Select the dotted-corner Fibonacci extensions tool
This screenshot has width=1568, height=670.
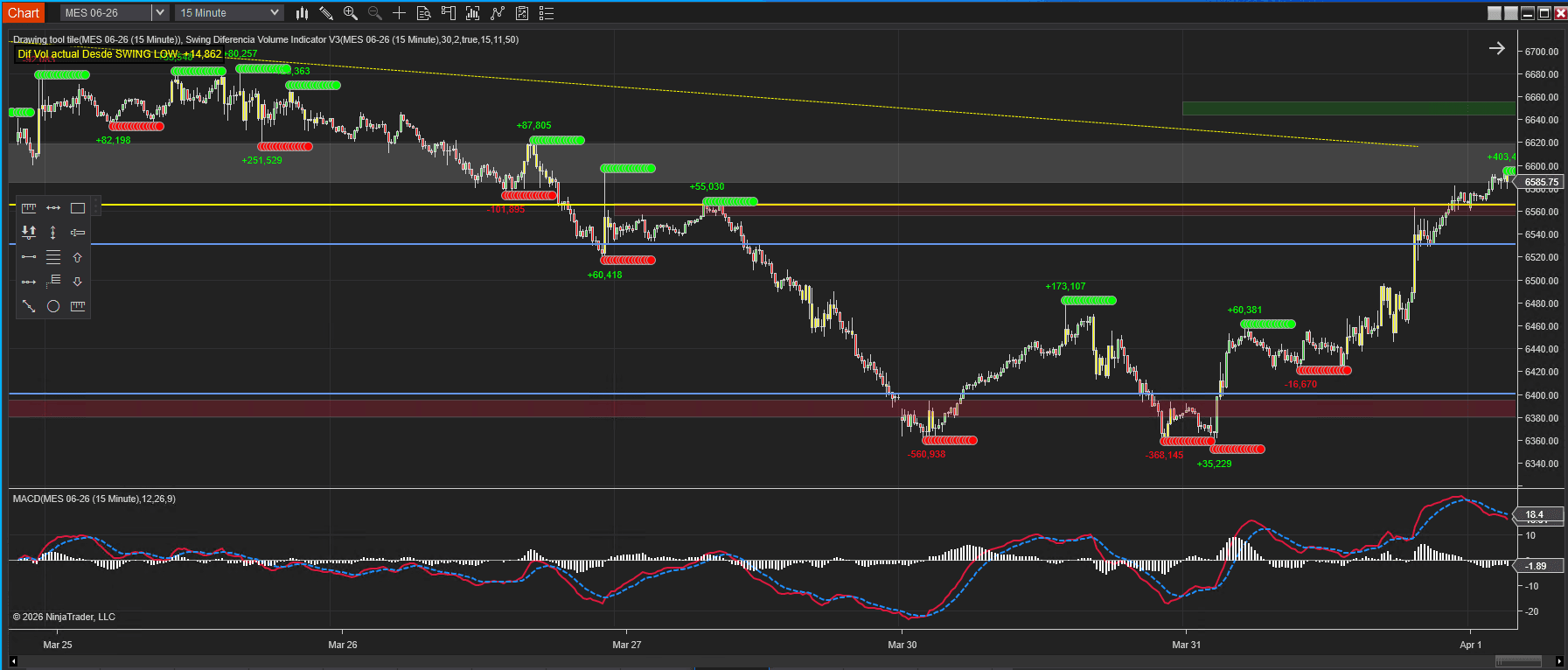53,282
